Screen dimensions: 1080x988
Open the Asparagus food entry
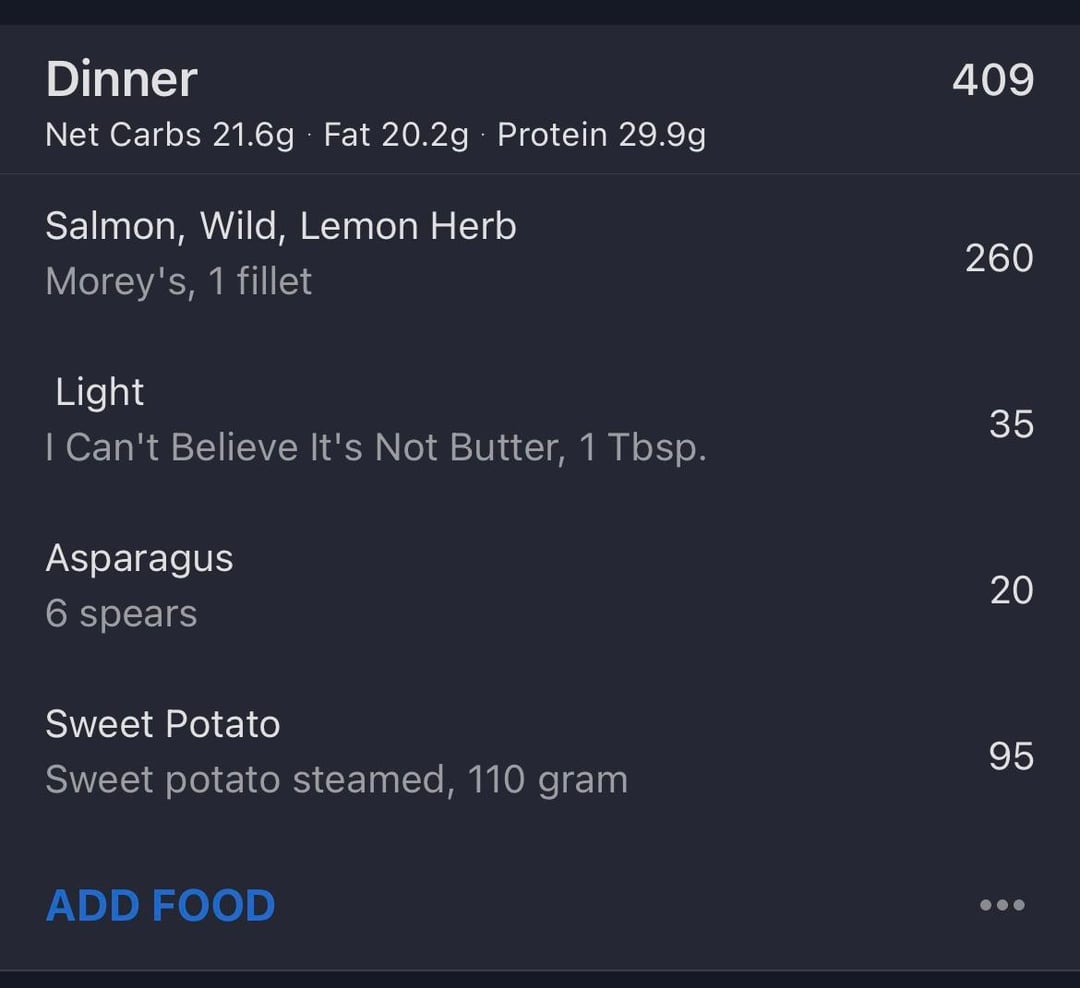point(139,558)
